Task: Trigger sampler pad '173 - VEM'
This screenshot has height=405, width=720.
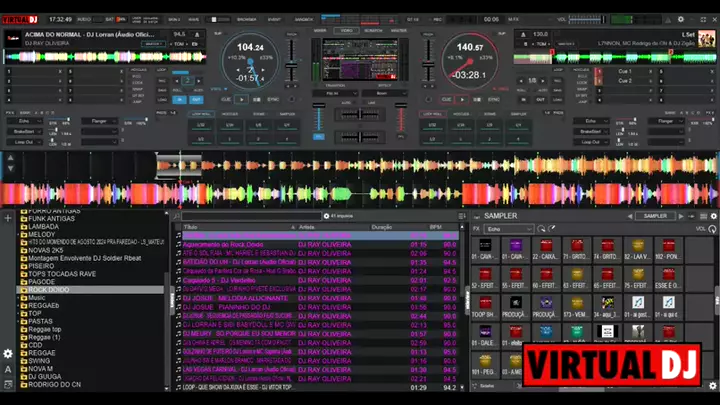Action: coord(577,307)
